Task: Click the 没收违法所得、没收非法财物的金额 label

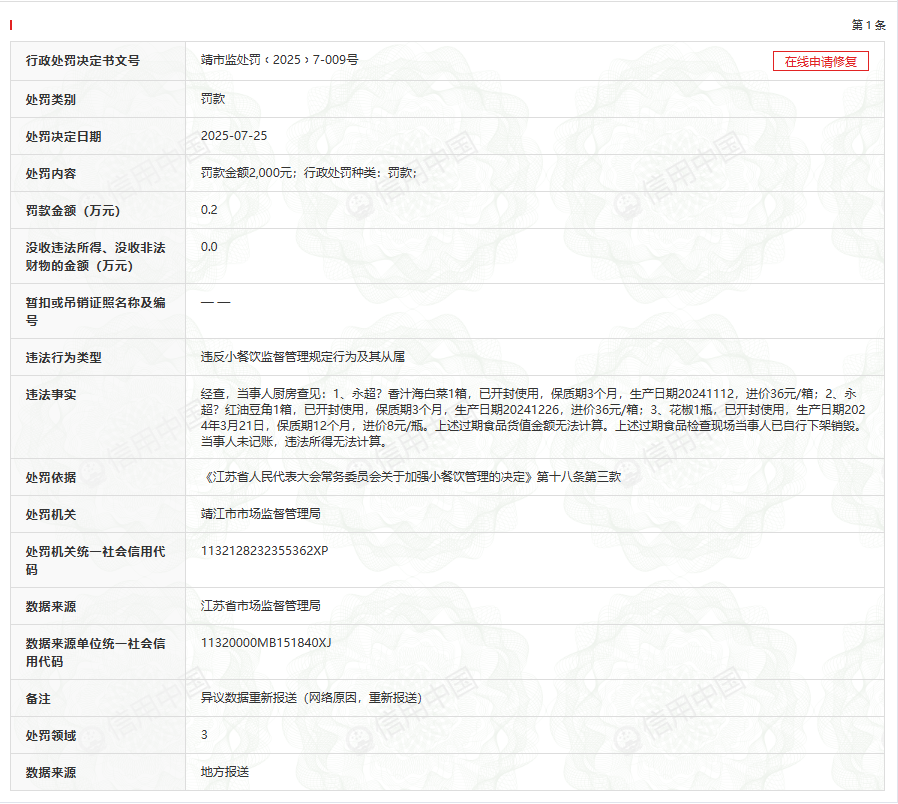Action: (95, 257)
